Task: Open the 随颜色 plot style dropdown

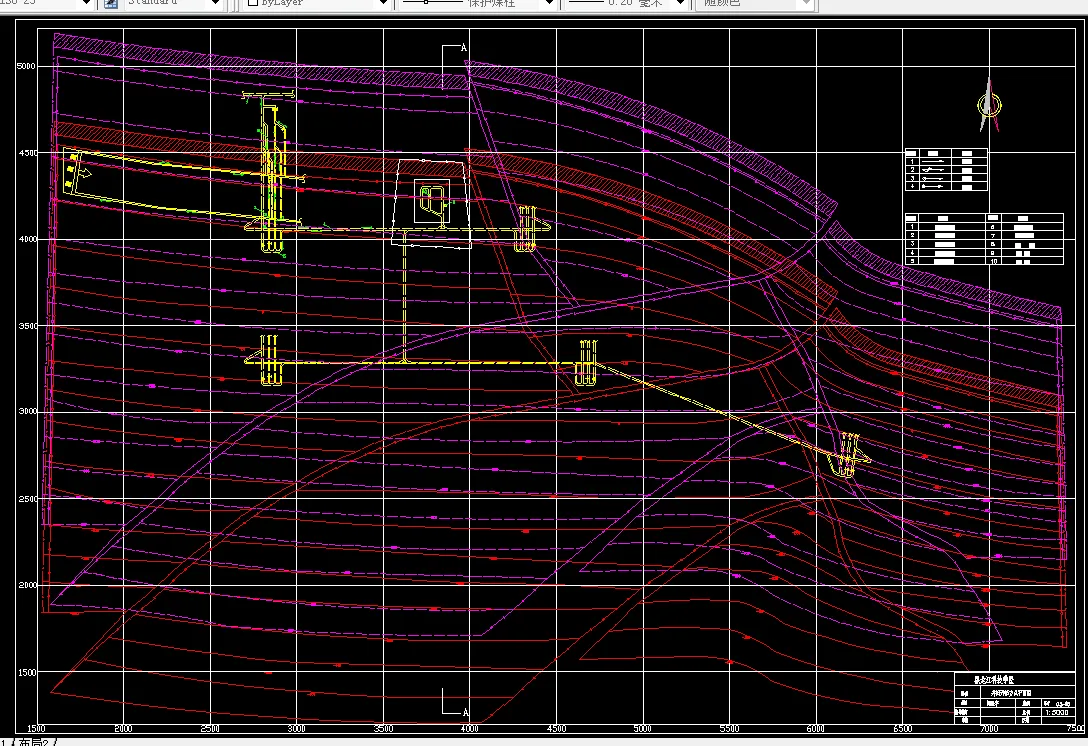Action: 804,3
